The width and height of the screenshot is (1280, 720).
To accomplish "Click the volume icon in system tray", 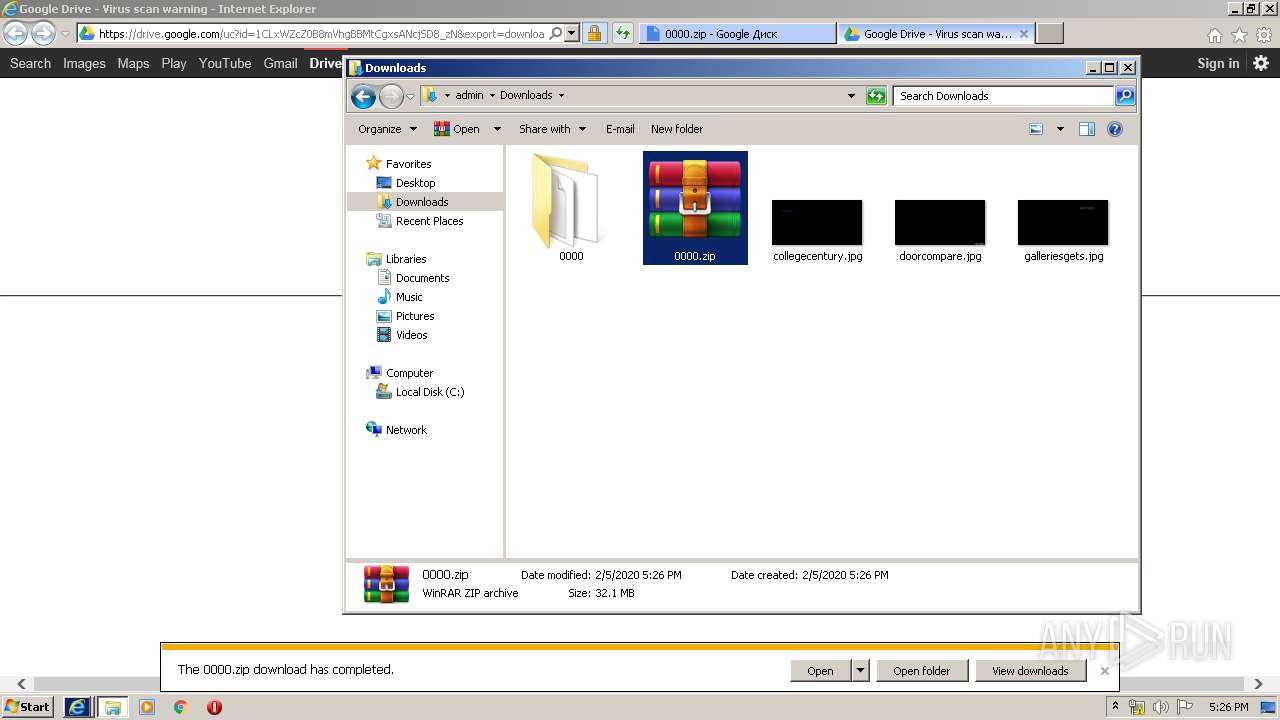I will pyautogui.click(x=1159, y=707).
